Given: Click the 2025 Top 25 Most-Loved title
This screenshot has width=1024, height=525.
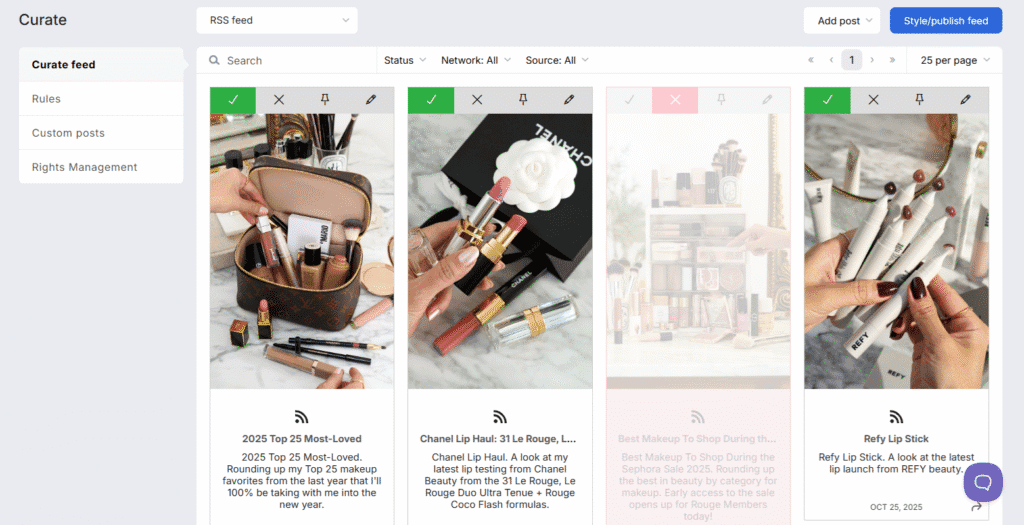Looking at the screenshot, I should pos(302,439).
